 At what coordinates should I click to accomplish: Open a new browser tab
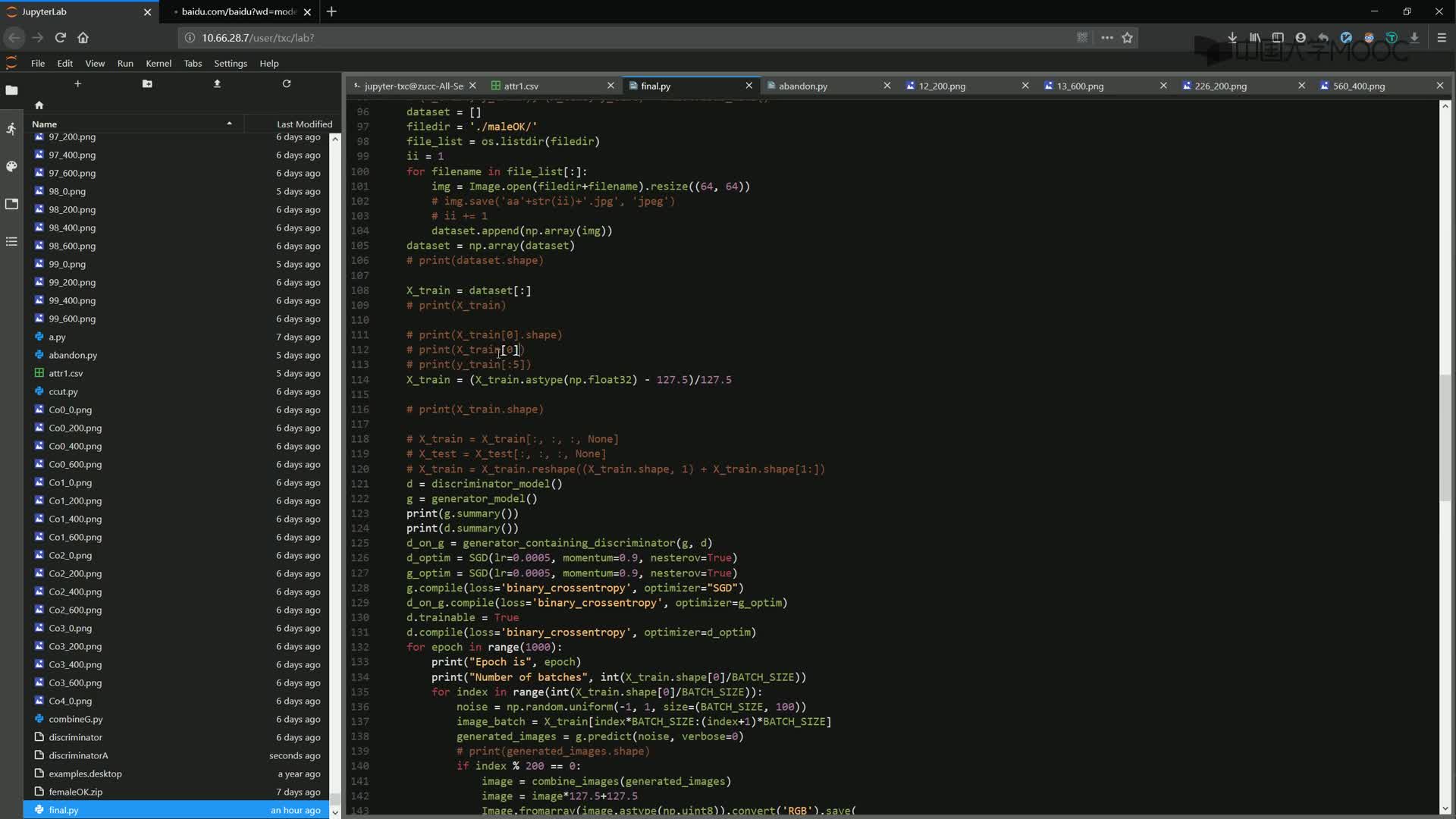click(331, 11)
